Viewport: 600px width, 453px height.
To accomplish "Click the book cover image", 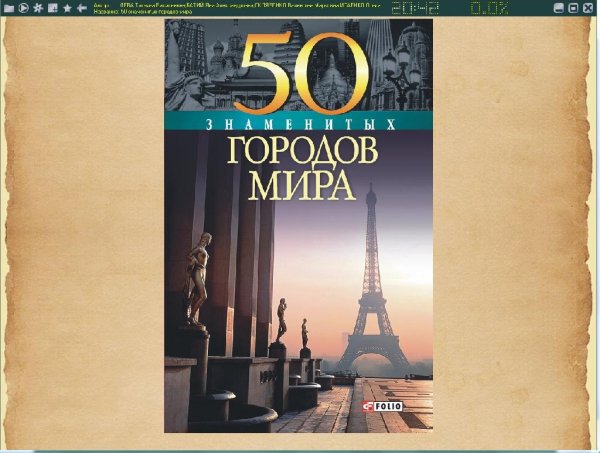I will 298,226.
